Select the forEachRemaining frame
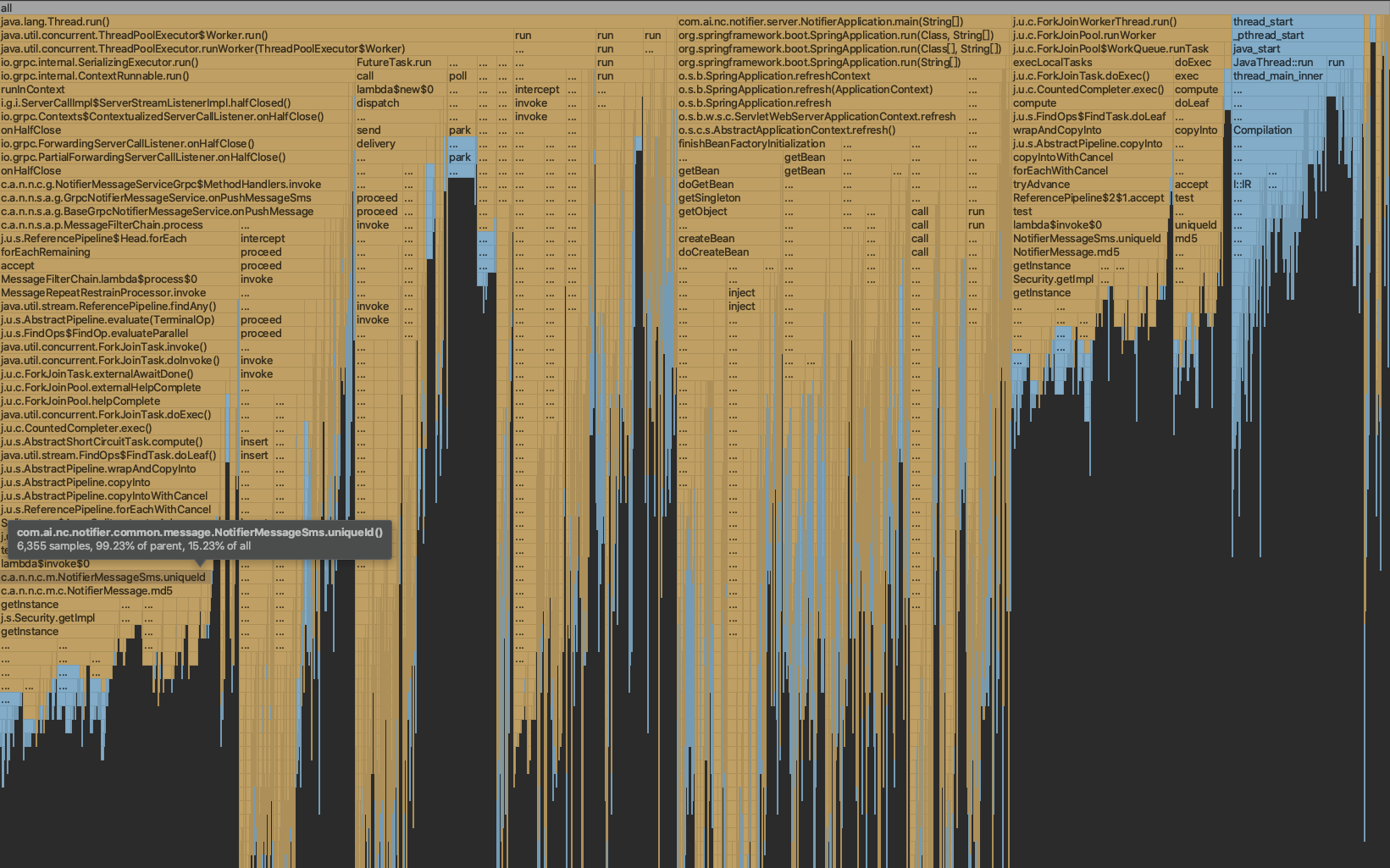Image resolution: width=1390 pixels, height=868 pixels. 119,252
